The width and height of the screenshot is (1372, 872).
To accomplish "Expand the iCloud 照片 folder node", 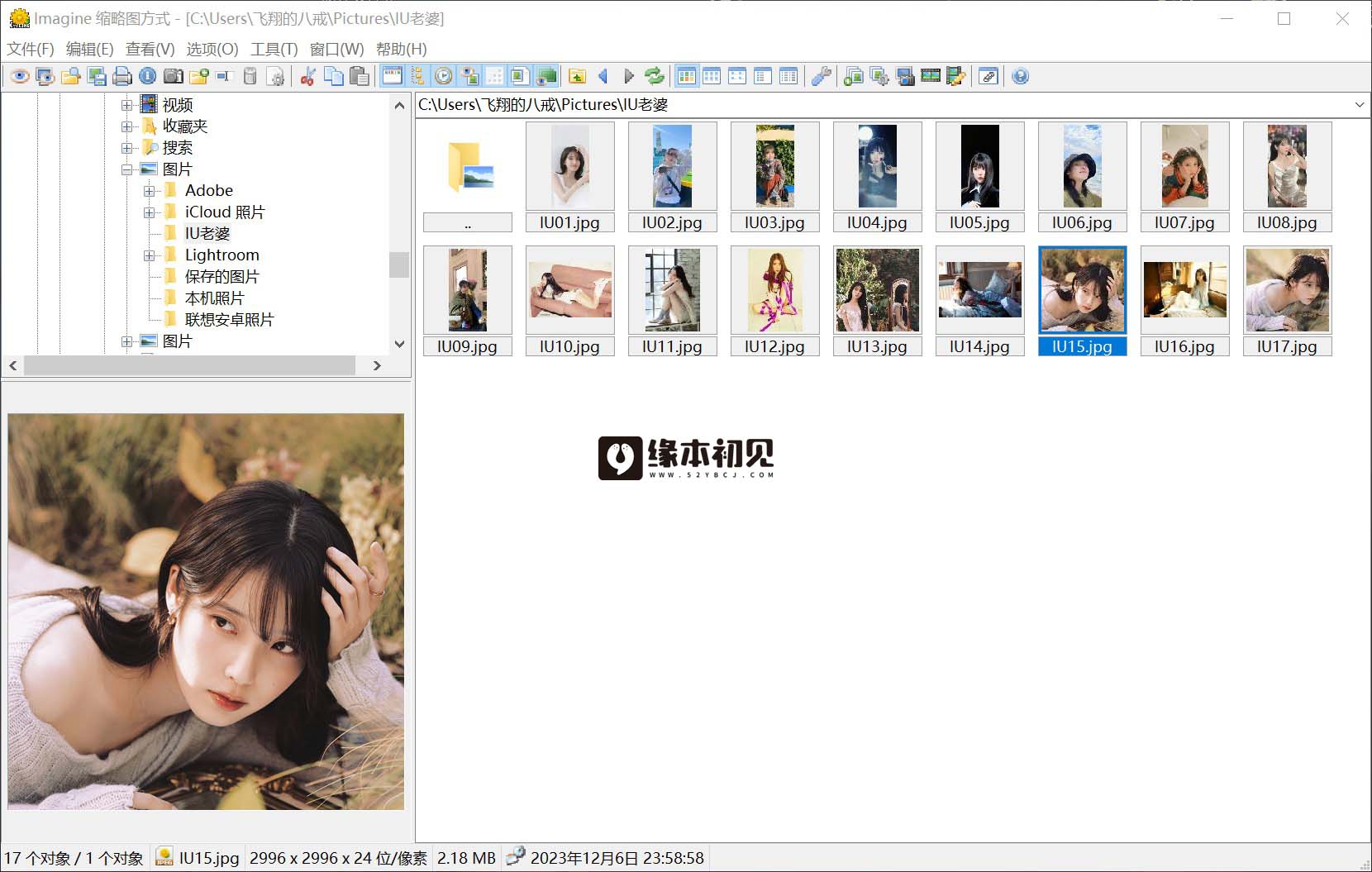I will (150, 212).
